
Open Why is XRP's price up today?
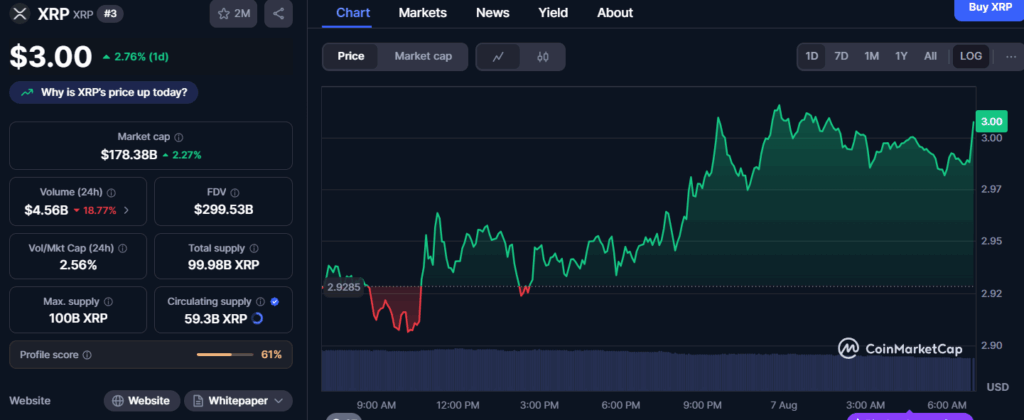point(104,93)
